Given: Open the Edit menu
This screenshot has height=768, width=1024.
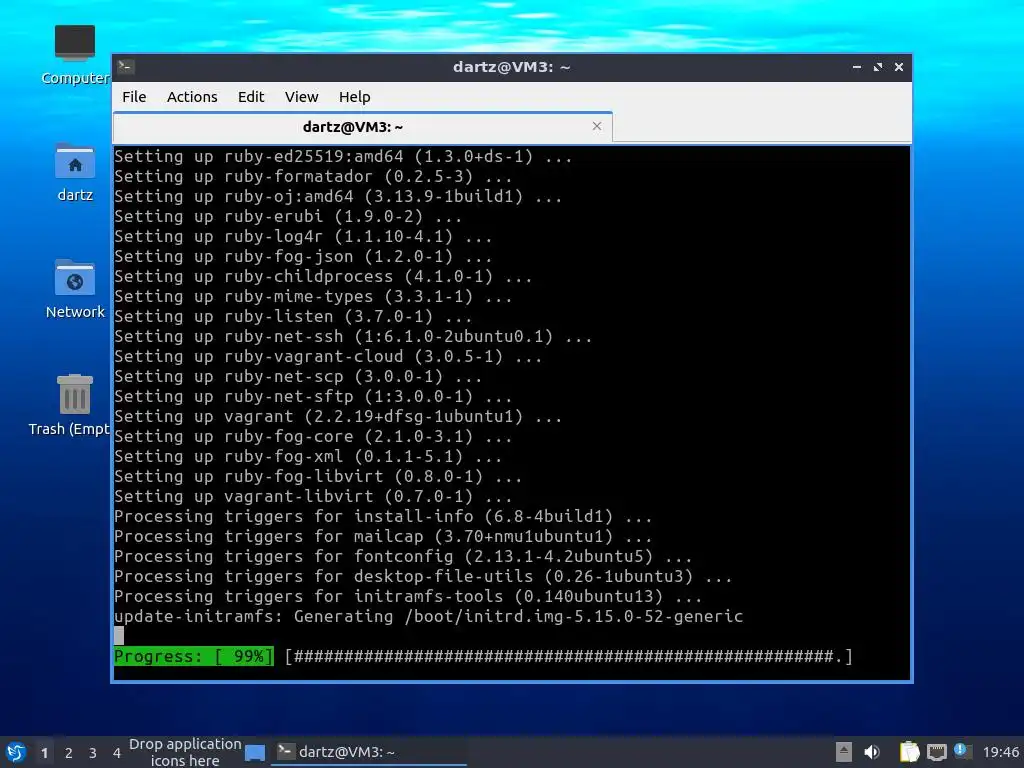Looking at the screenshot, I should [251, 97].
